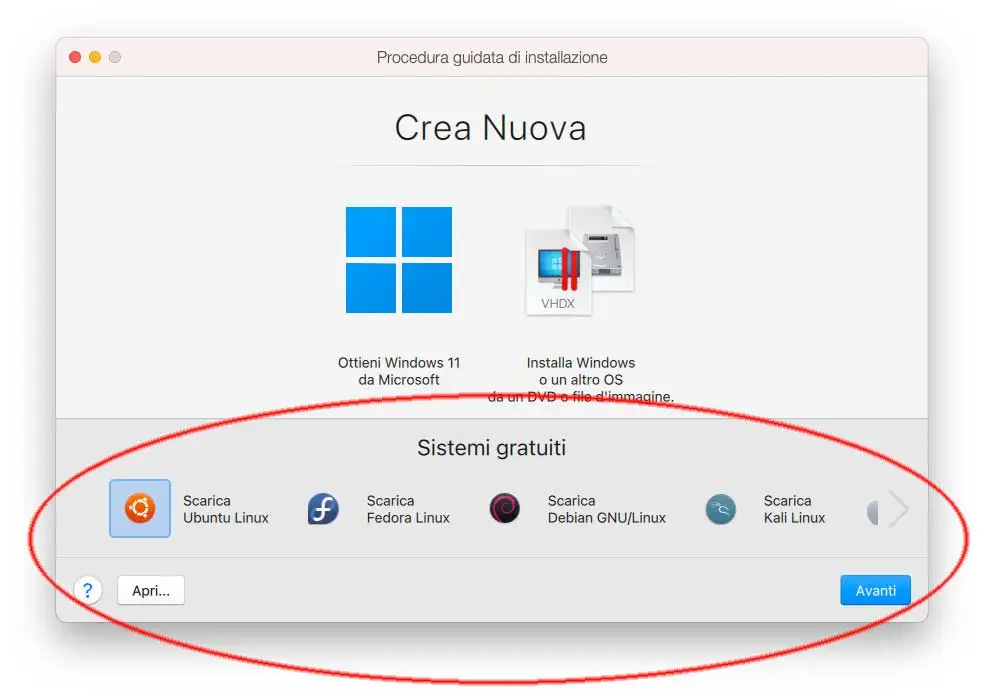The width and height of the screenshot is (984, 696).
Task: Click the Scarica Ubuntu Linux label
Action: click(228, 509)
